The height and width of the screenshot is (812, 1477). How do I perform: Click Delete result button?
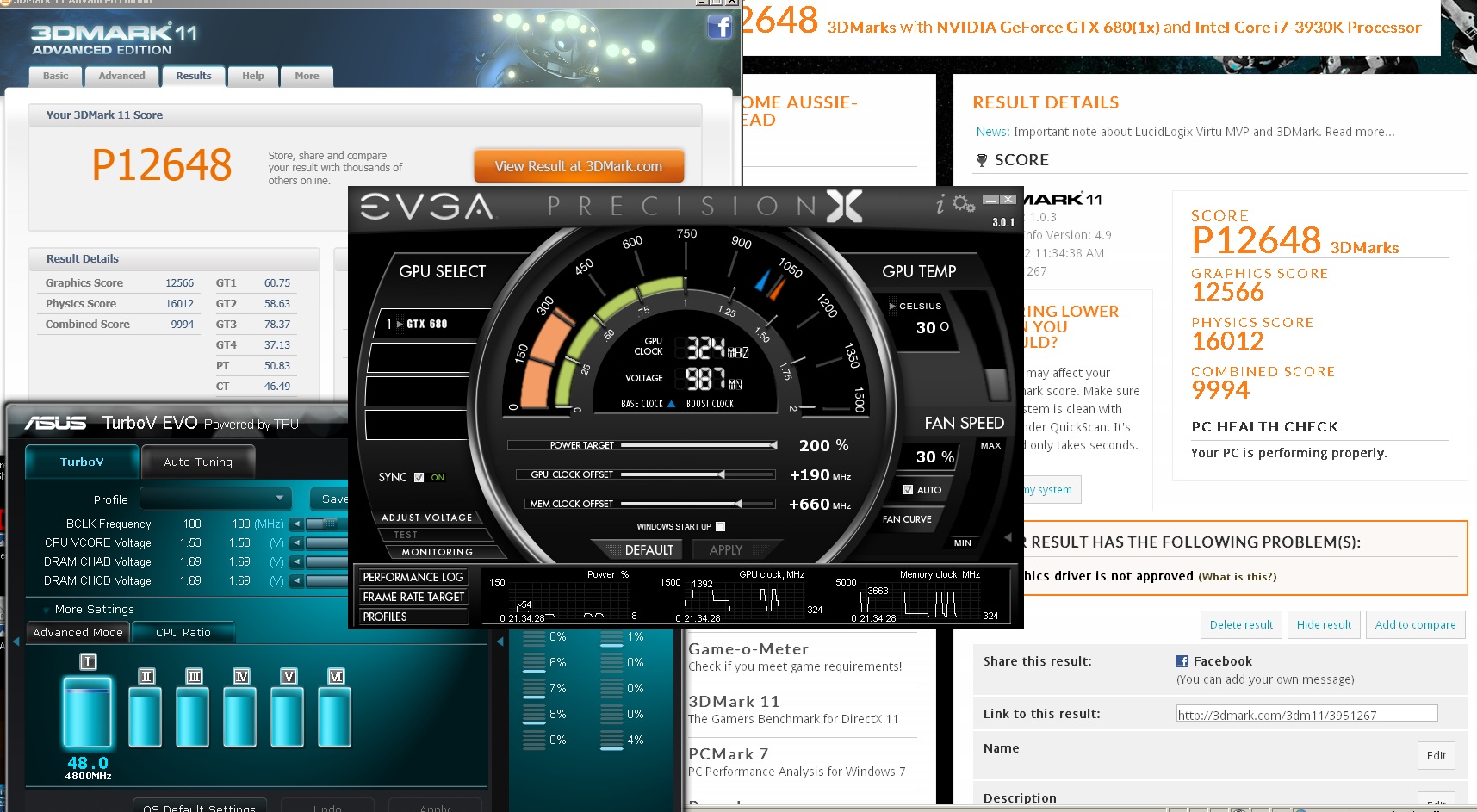coord(1241,624)
